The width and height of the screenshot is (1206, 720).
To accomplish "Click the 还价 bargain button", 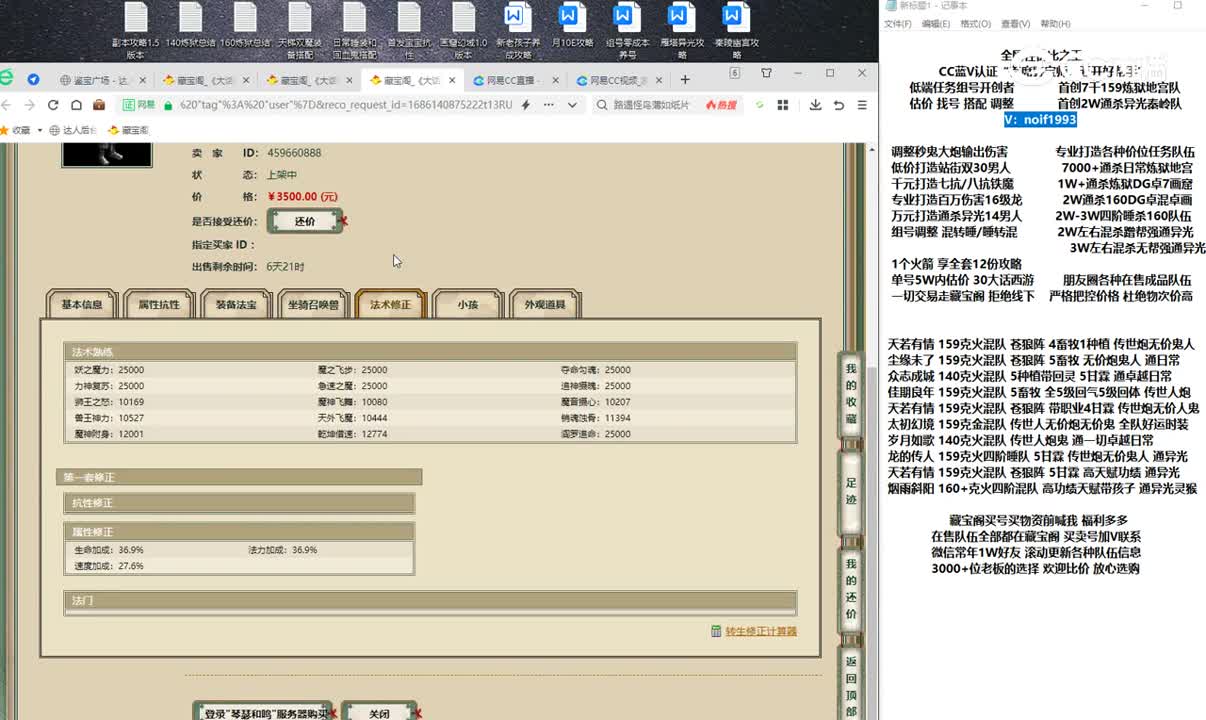I will (x=305, y=221).
